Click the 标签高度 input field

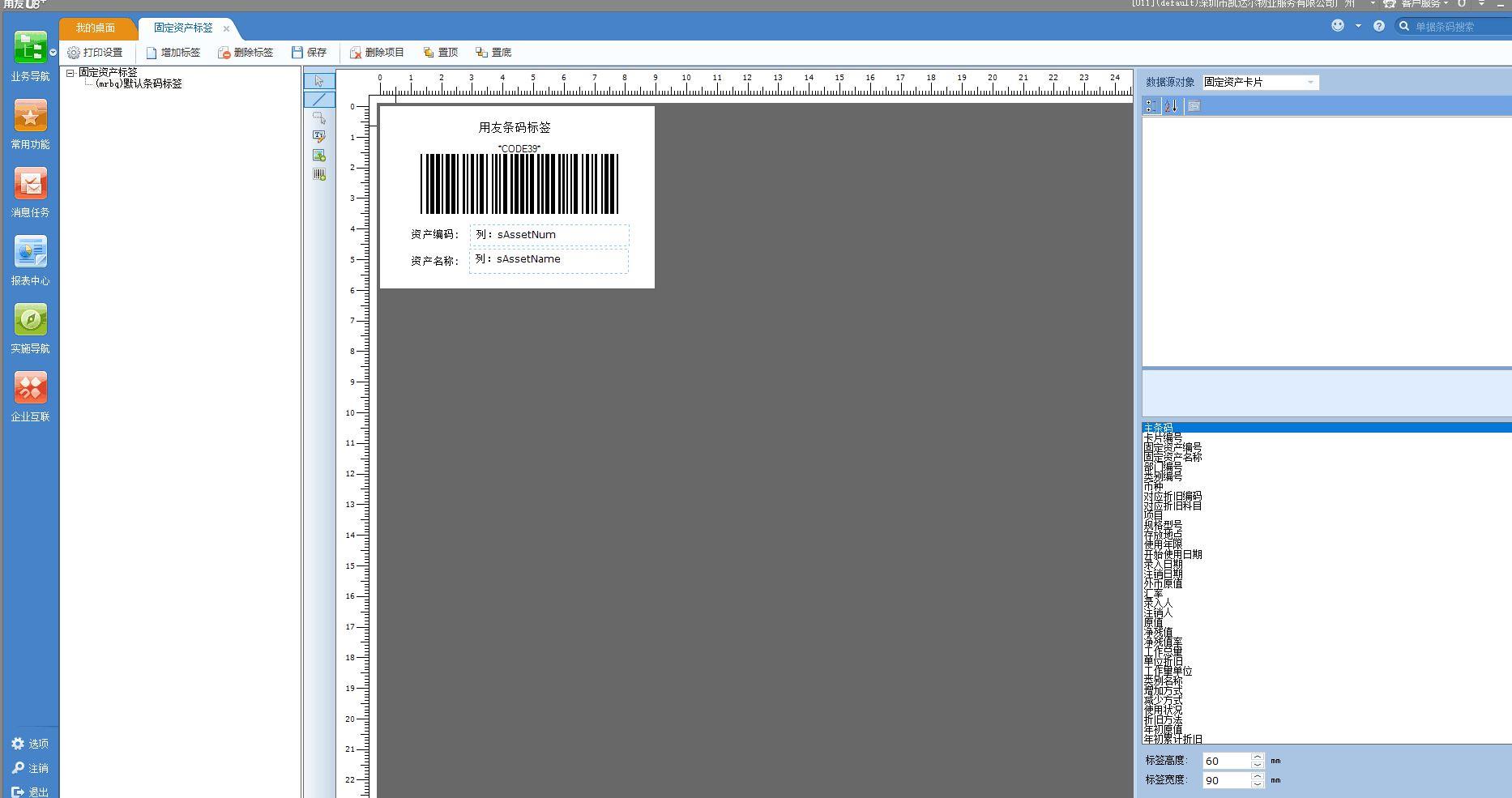click(x=1226, y=761)
